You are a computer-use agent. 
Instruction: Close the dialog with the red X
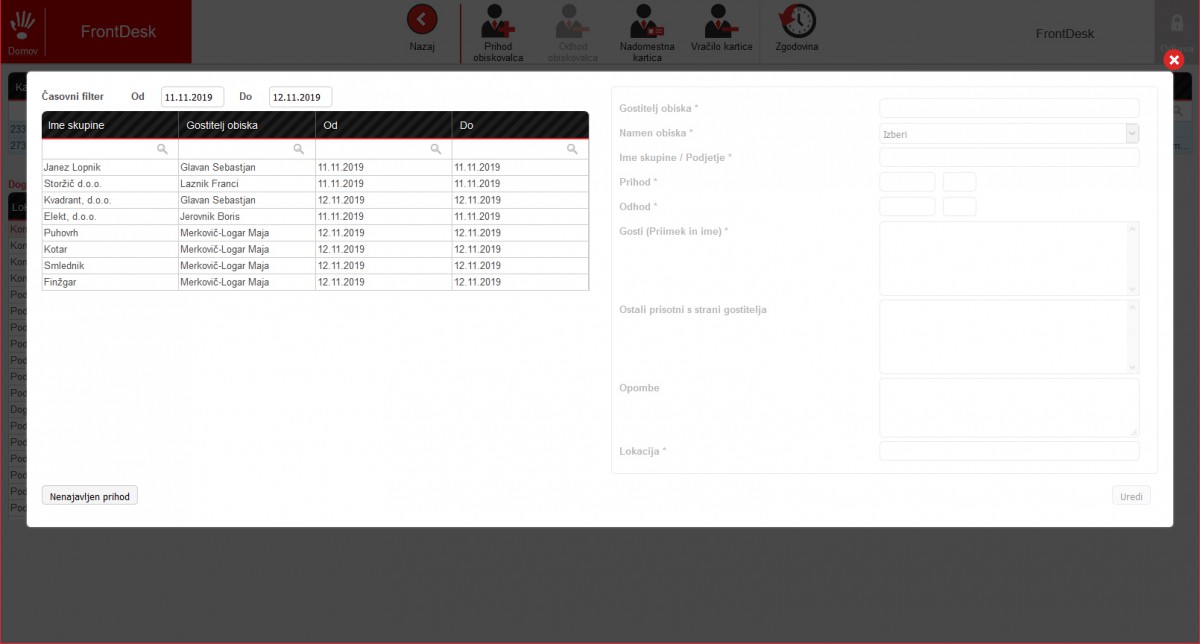pos(1175,60)
